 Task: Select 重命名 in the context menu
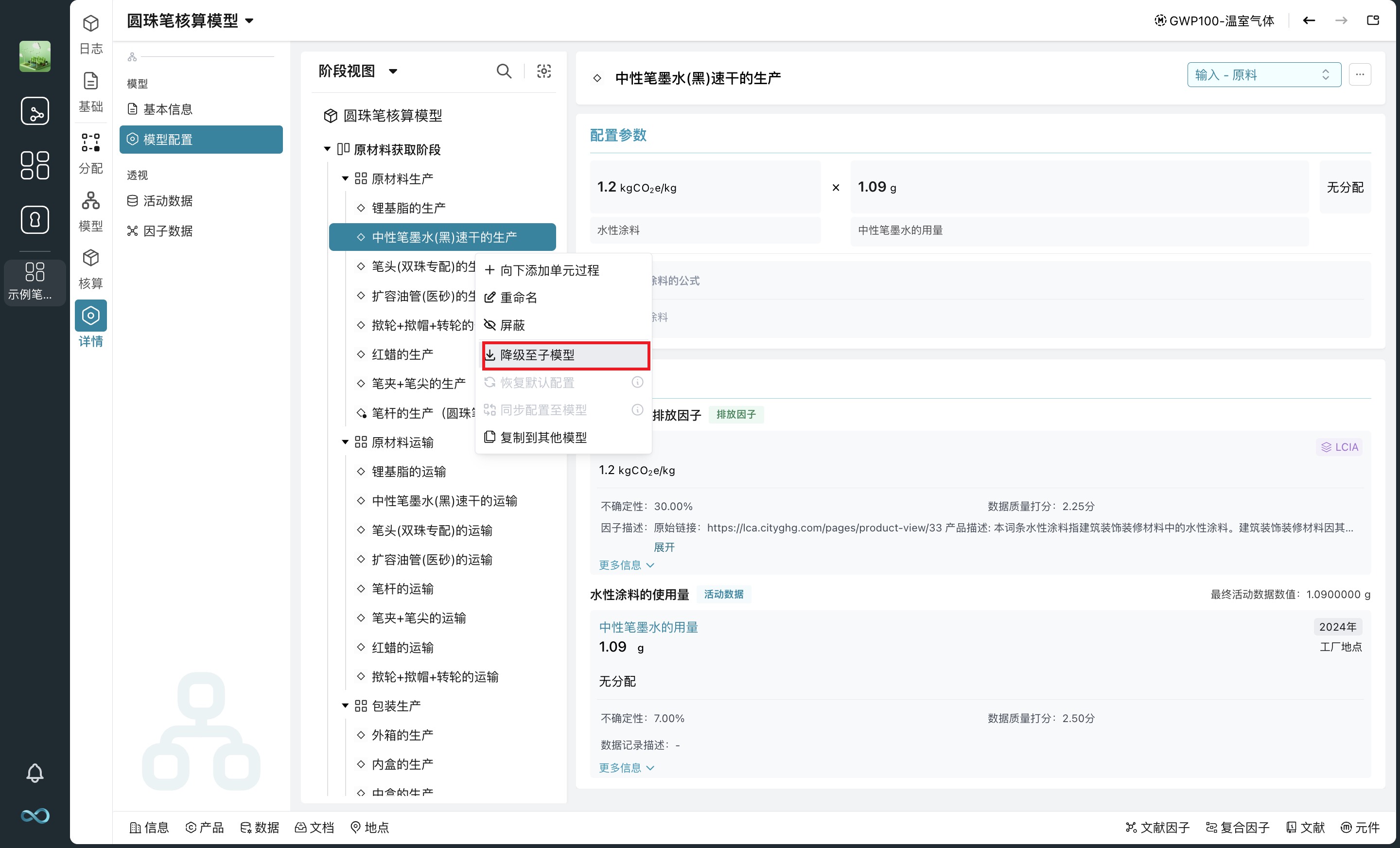click(x=518, y=297)
